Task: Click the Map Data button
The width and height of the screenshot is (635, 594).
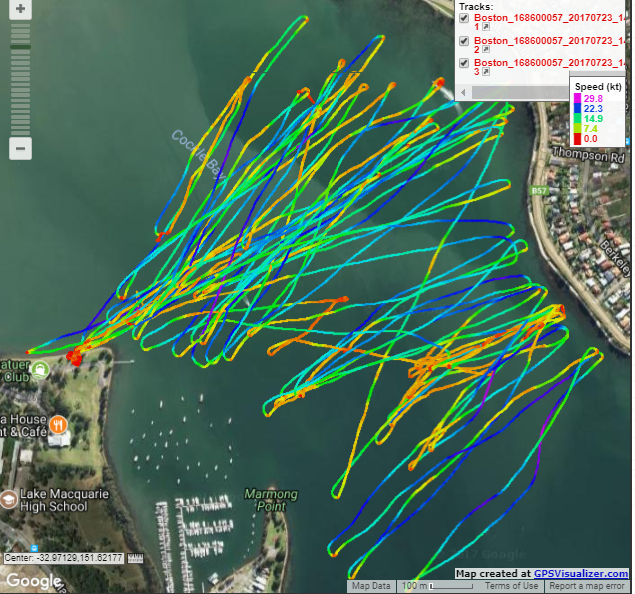Action: 369,586
